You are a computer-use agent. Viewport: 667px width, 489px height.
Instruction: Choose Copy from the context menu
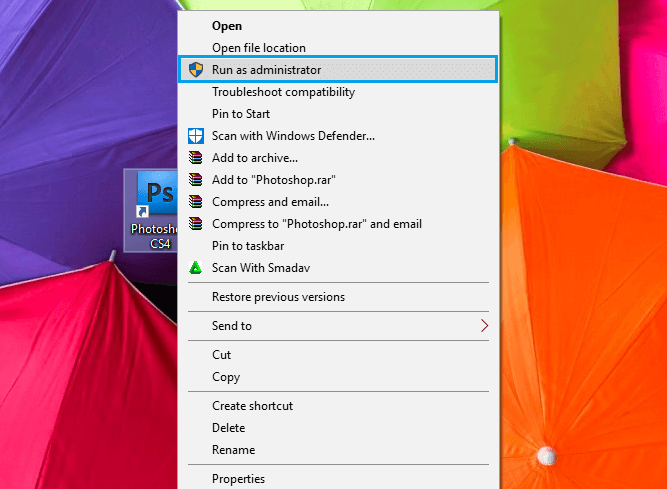pos(338,377)
